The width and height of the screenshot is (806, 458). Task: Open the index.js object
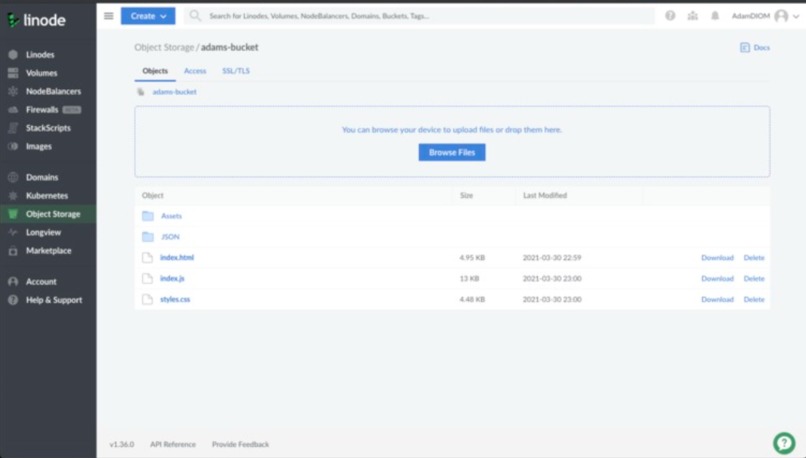pos(172,279)
